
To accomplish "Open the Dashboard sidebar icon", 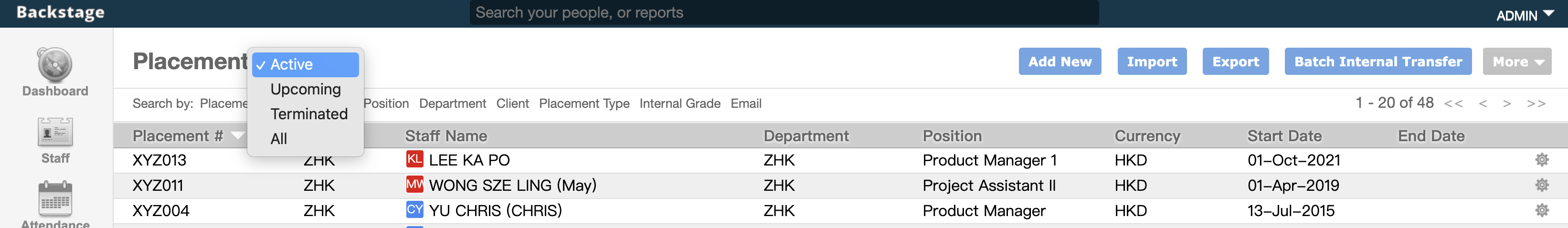I will pos(55,64).
